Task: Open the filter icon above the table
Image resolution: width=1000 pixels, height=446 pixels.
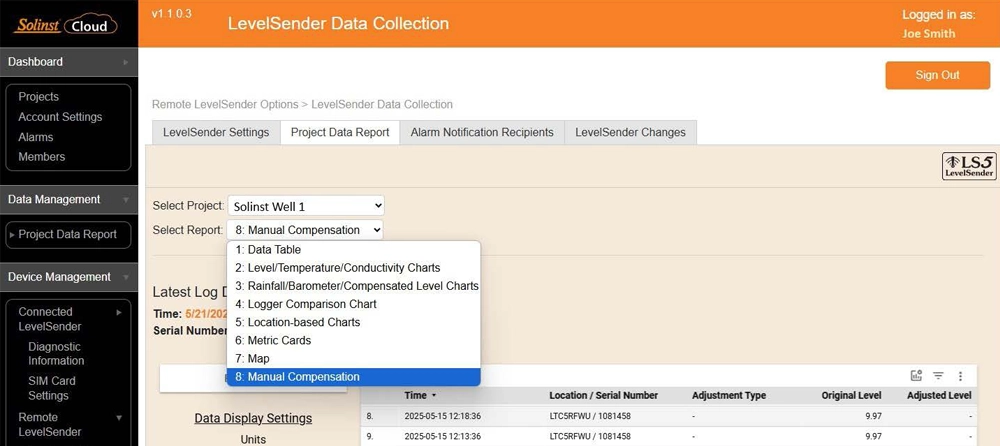Action: click(938, 376)
